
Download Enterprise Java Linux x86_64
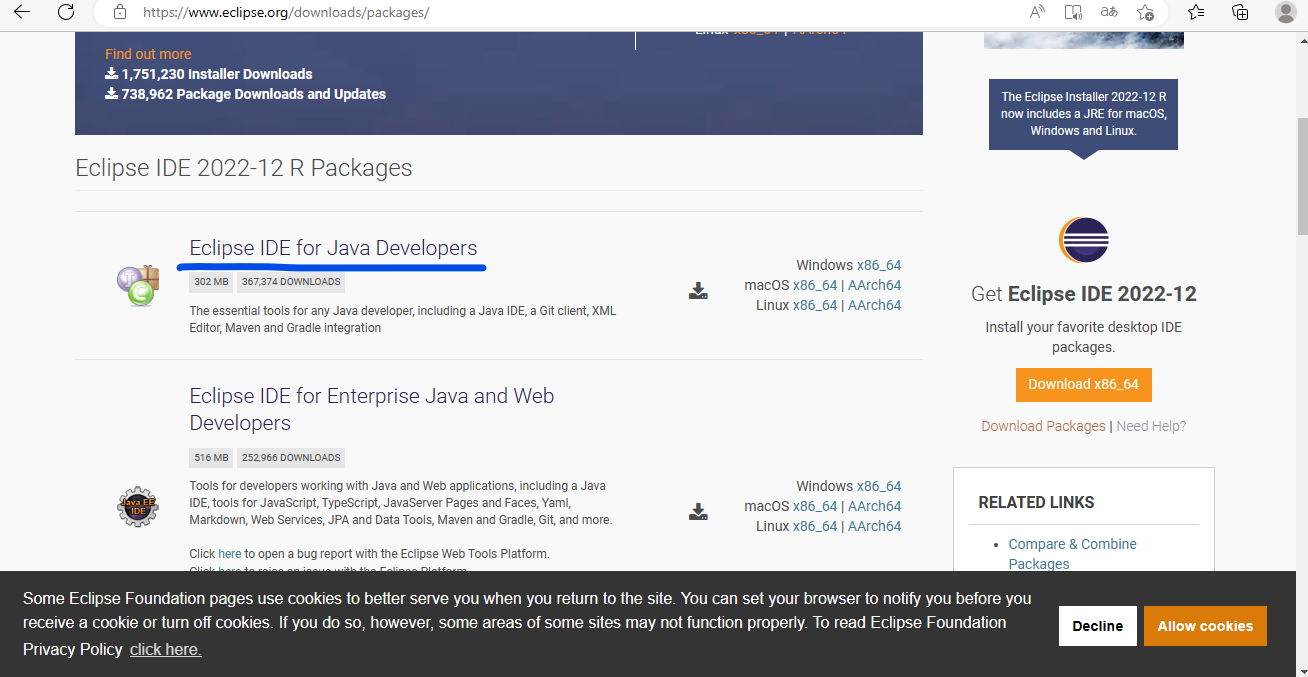[x=815, y=526]
